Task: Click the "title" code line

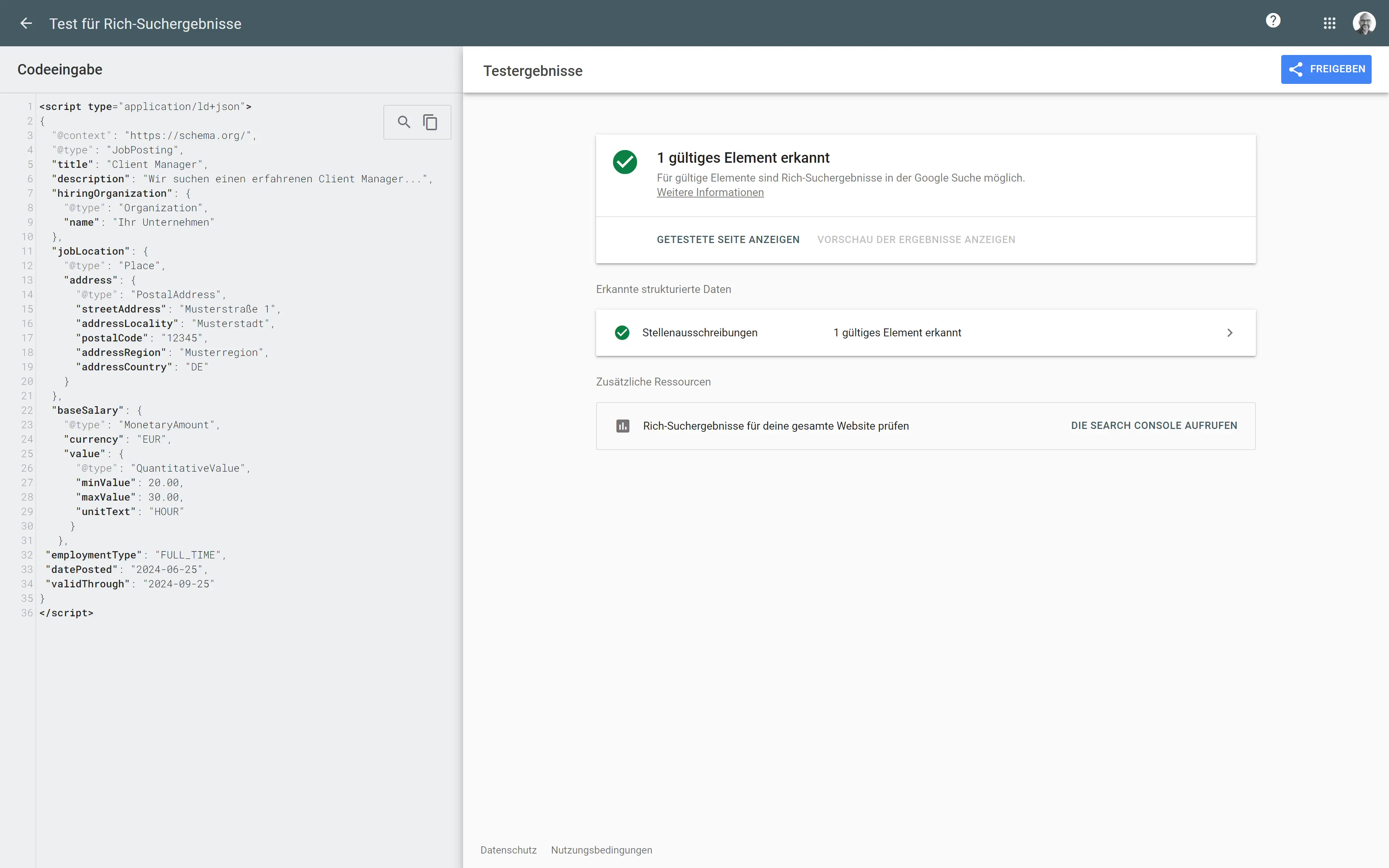Action: coord(130,165)
